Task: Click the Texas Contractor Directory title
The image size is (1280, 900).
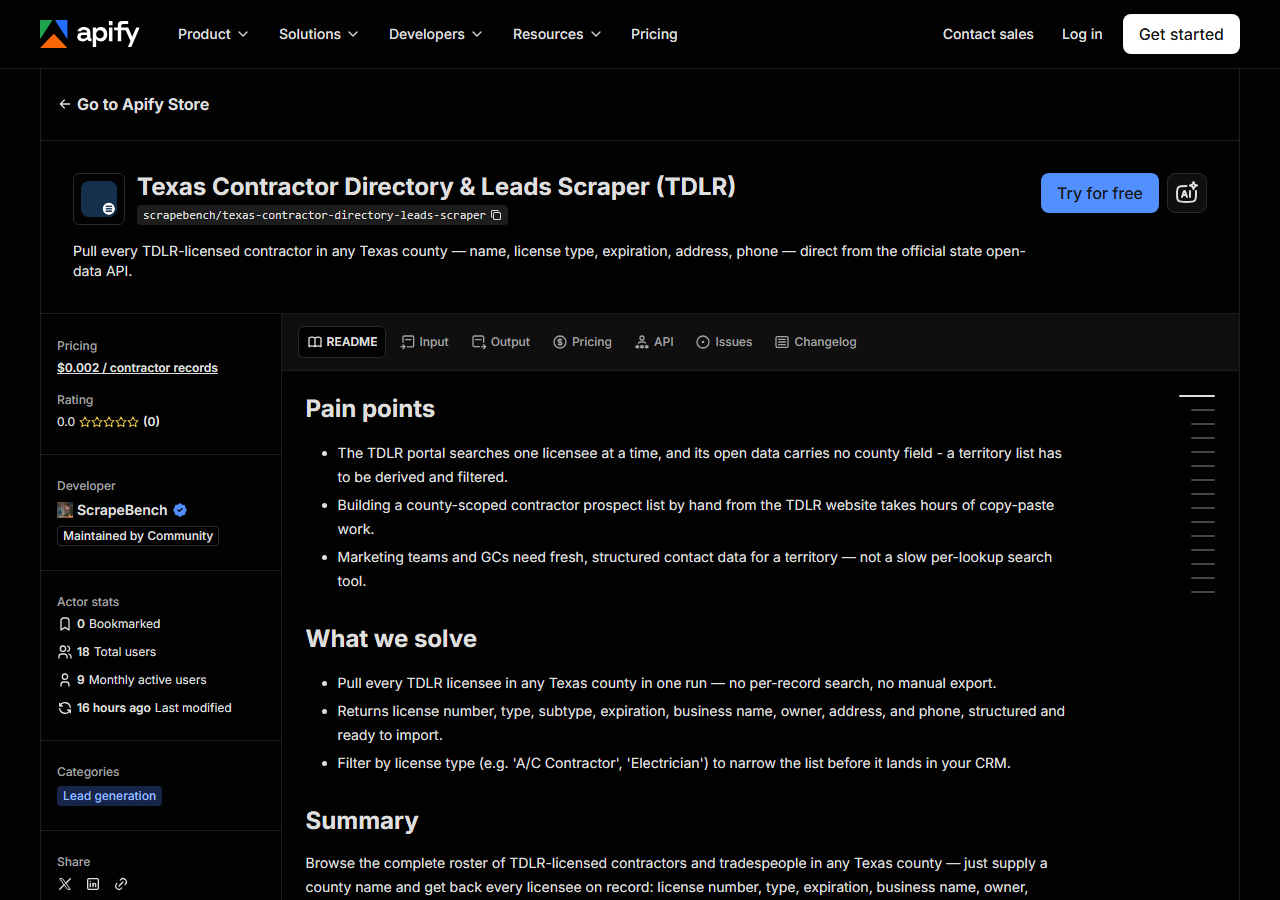Action: click(436, 187)
